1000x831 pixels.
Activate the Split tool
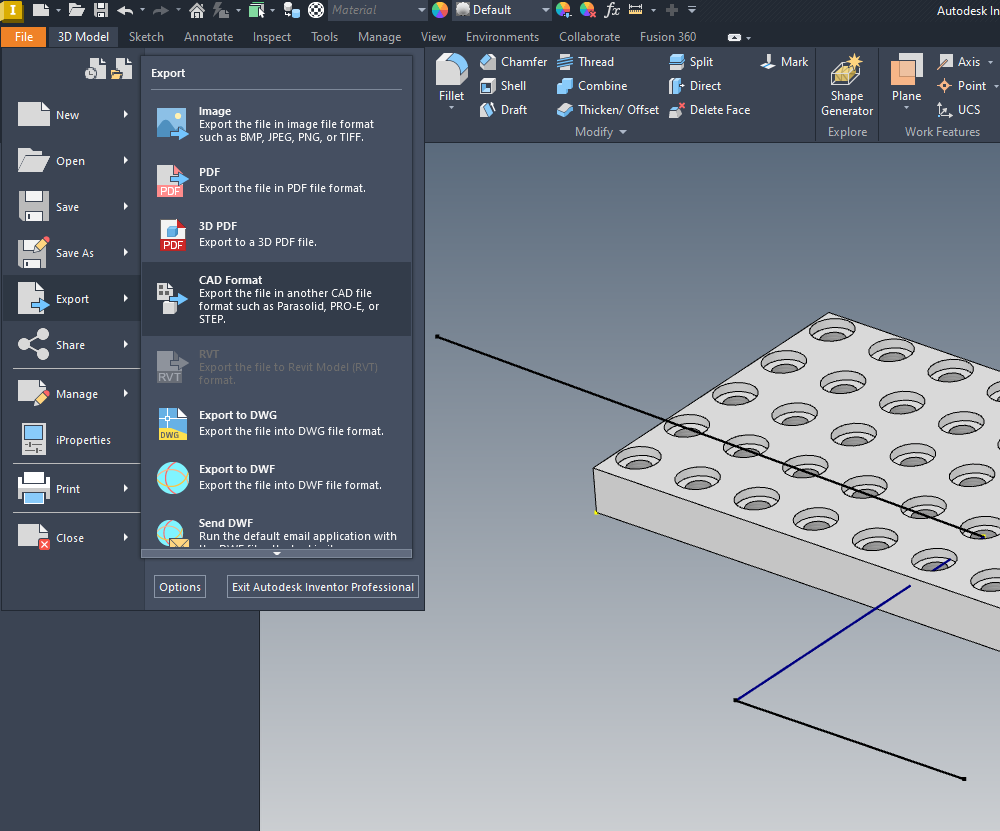point(691,62)
